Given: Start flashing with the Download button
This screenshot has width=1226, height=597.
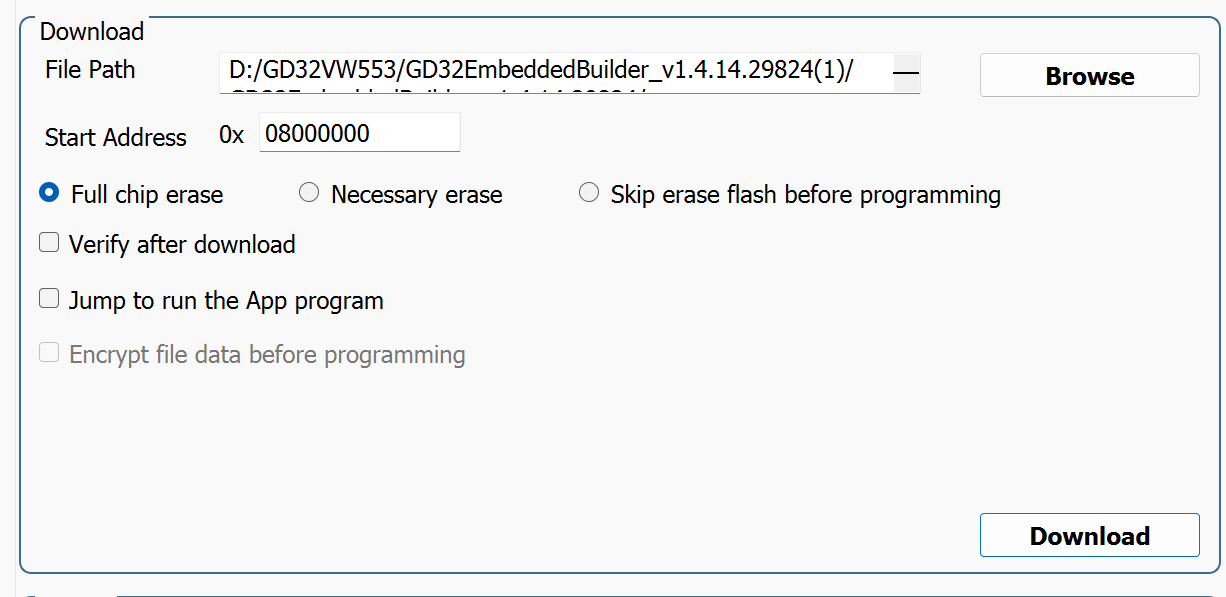Looking at the screenshot, I should [1089, 535].
